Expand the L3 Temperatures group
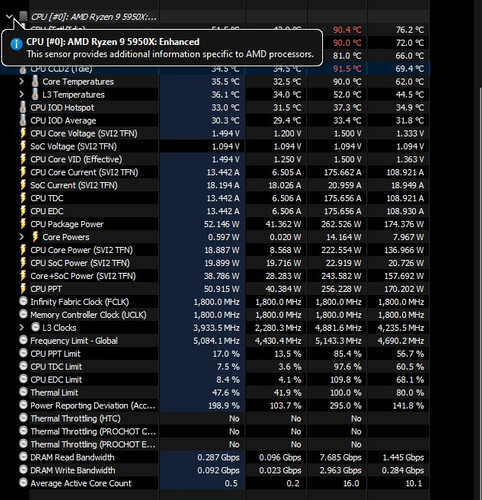 [22, 94]
